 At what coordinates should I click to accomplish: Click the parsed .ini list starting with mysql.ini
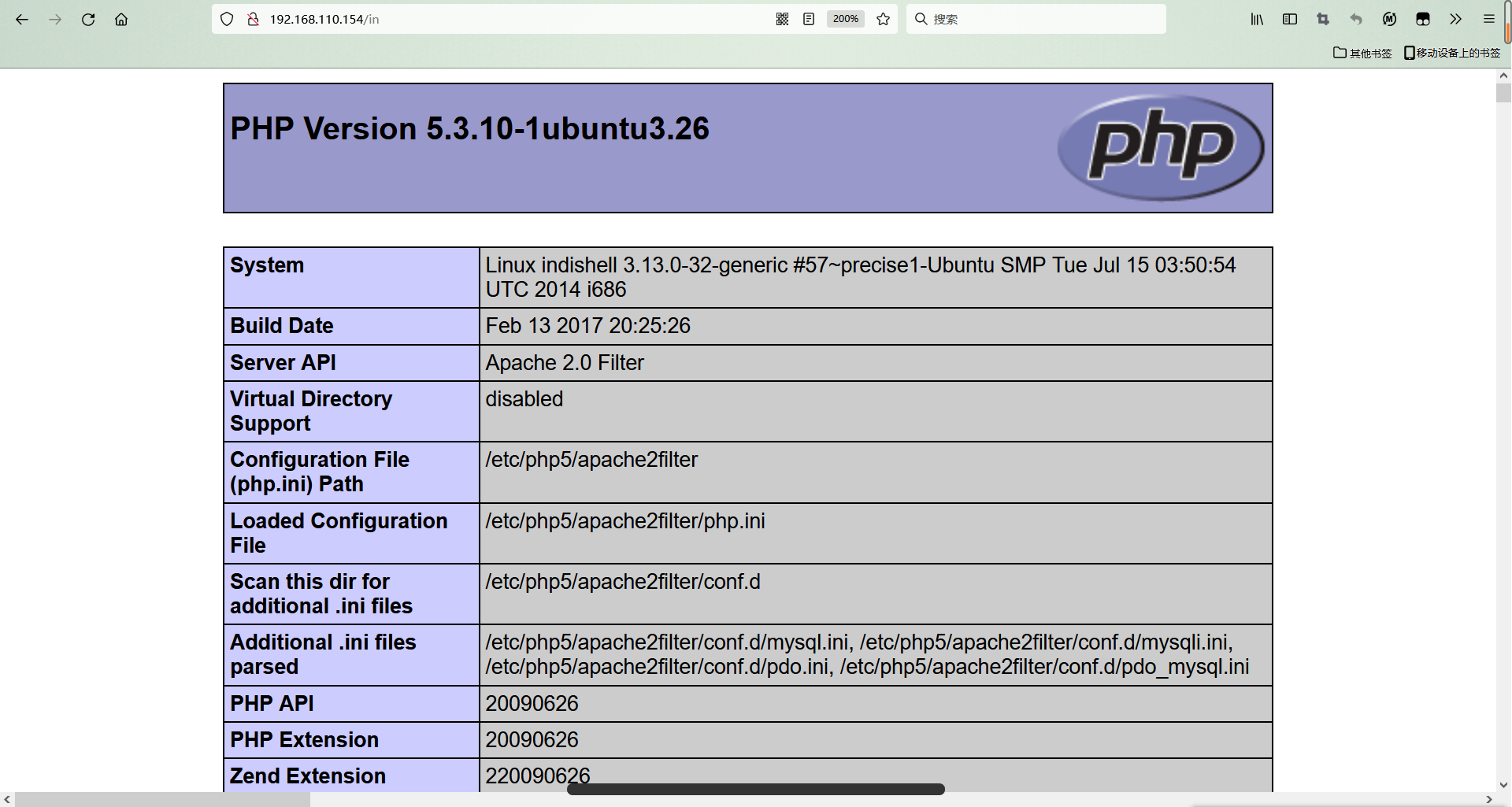867,654
